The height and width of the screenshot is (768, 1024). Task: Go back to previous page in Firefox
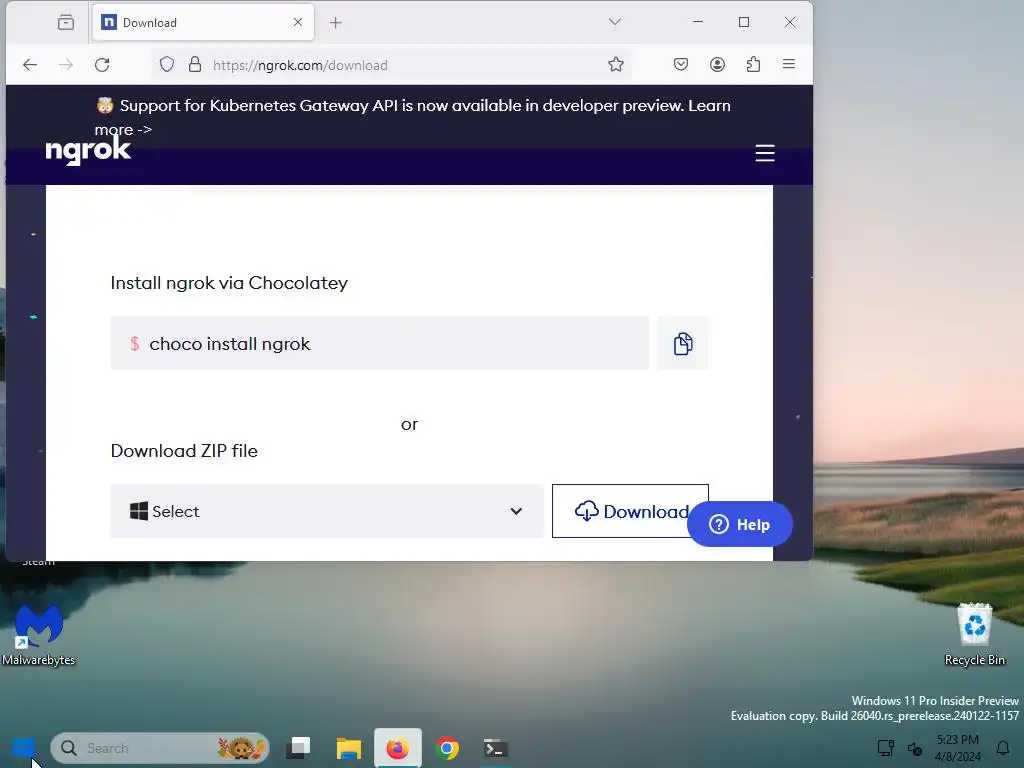coord(30,65)
